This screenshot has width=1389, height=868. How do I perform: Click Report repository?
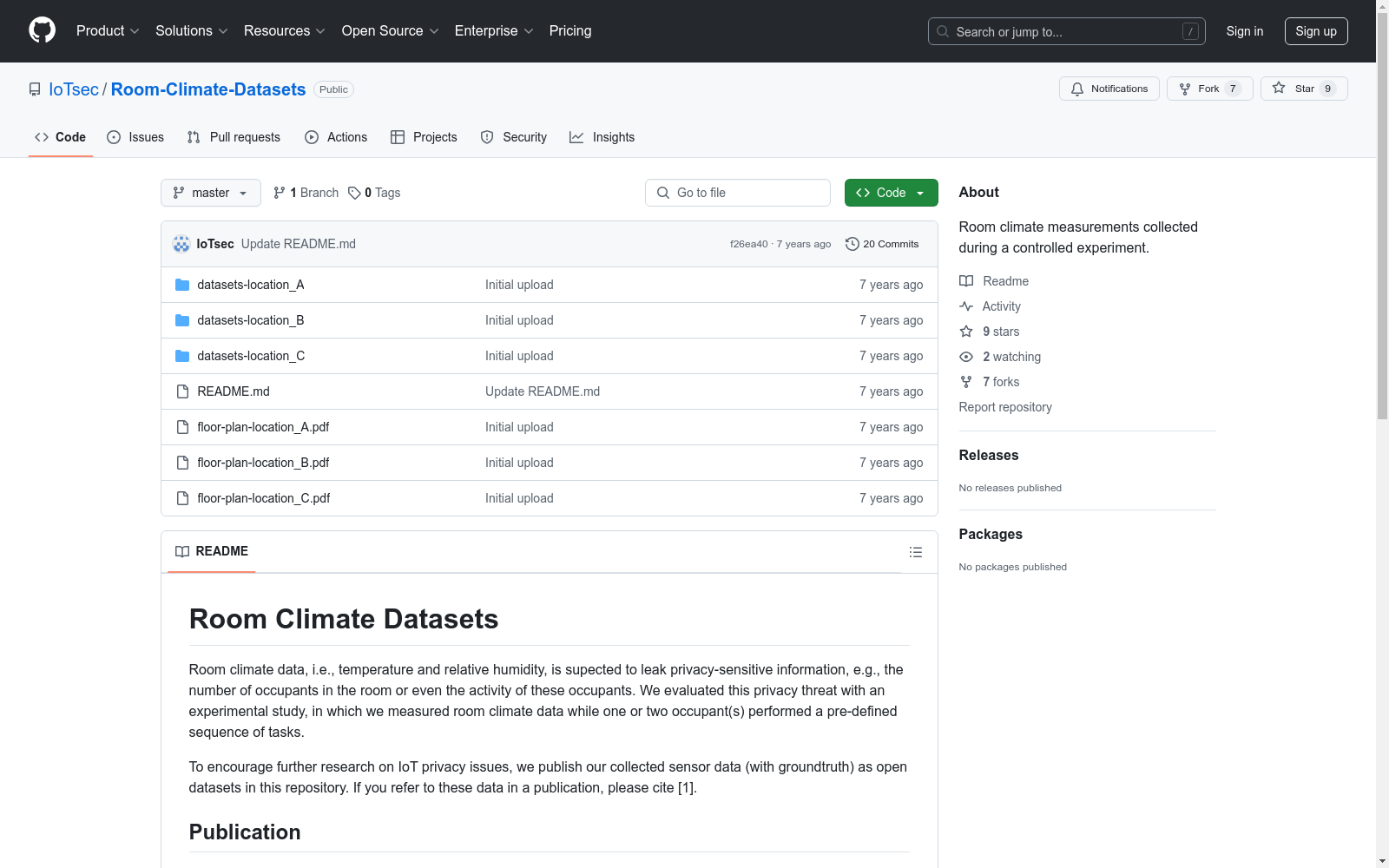(1005, 407)
